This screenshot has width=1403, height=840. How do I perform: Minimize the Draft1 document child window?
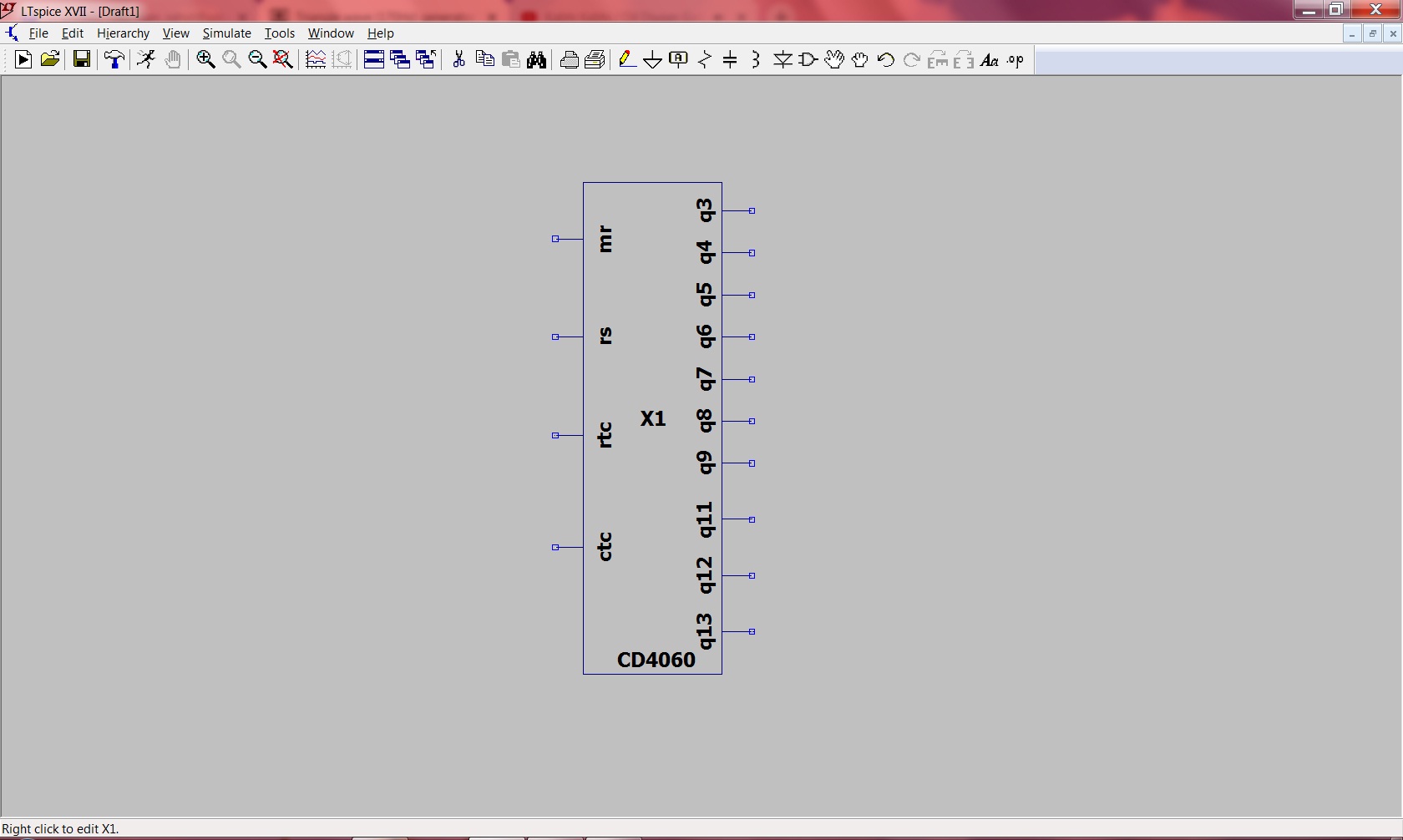click(1352, 34)
